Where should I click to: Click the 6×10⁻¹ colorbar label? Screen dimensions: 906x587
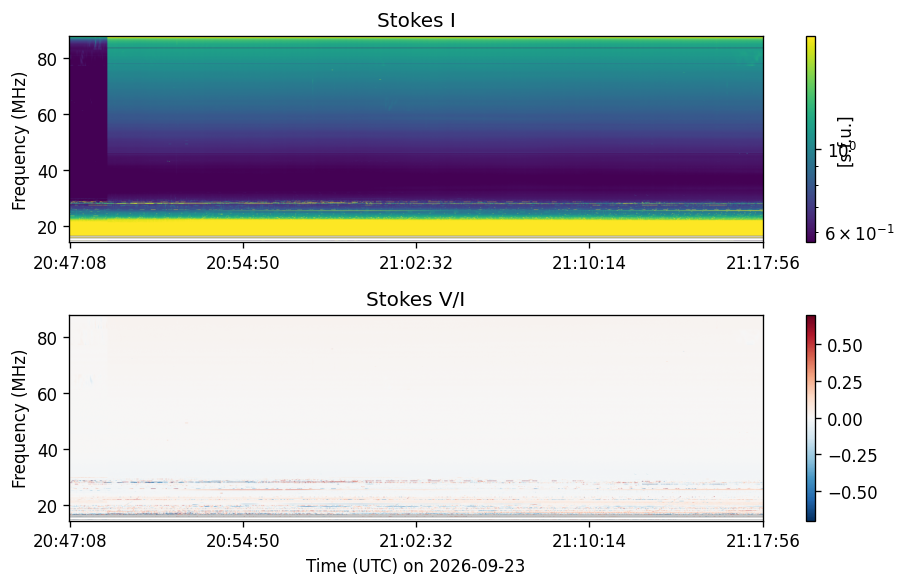pyautogui.click(x=859, y=233)
